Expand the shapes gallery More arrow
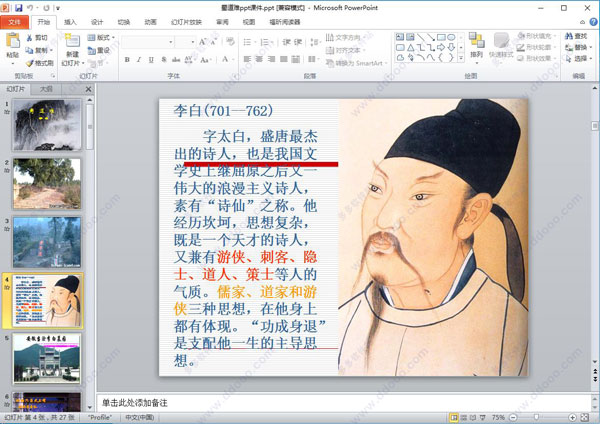 461,58
